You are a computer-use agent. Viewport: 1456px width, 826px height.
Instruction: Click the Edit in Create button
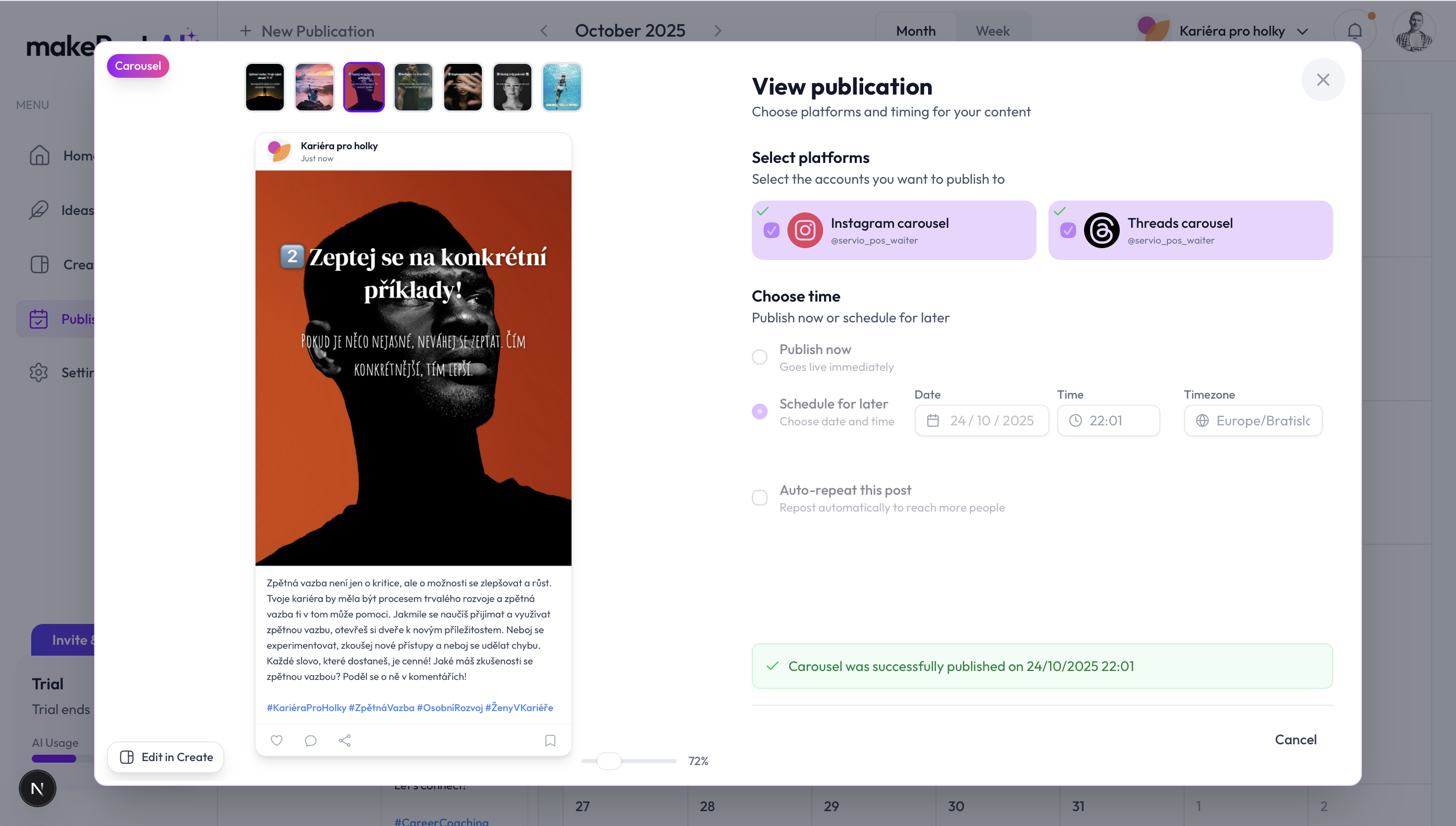pyautogui.click(x=166, y=757)
